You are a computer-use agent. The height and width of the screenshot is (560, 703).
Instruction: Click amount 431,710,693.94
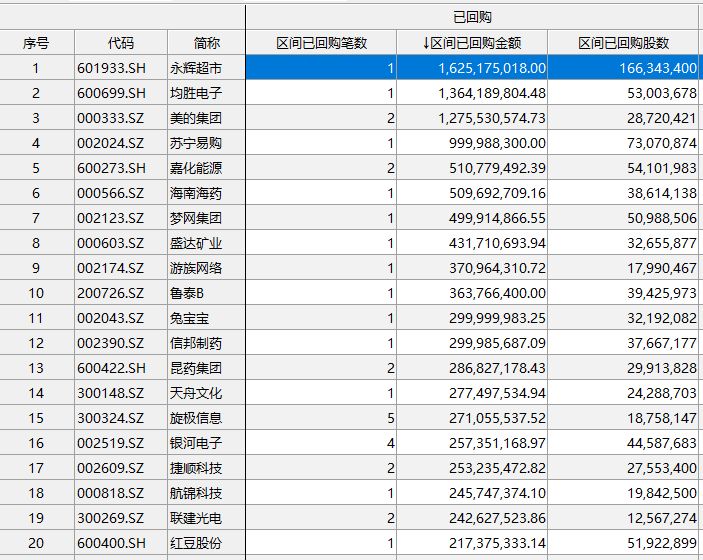coord(497,243)
